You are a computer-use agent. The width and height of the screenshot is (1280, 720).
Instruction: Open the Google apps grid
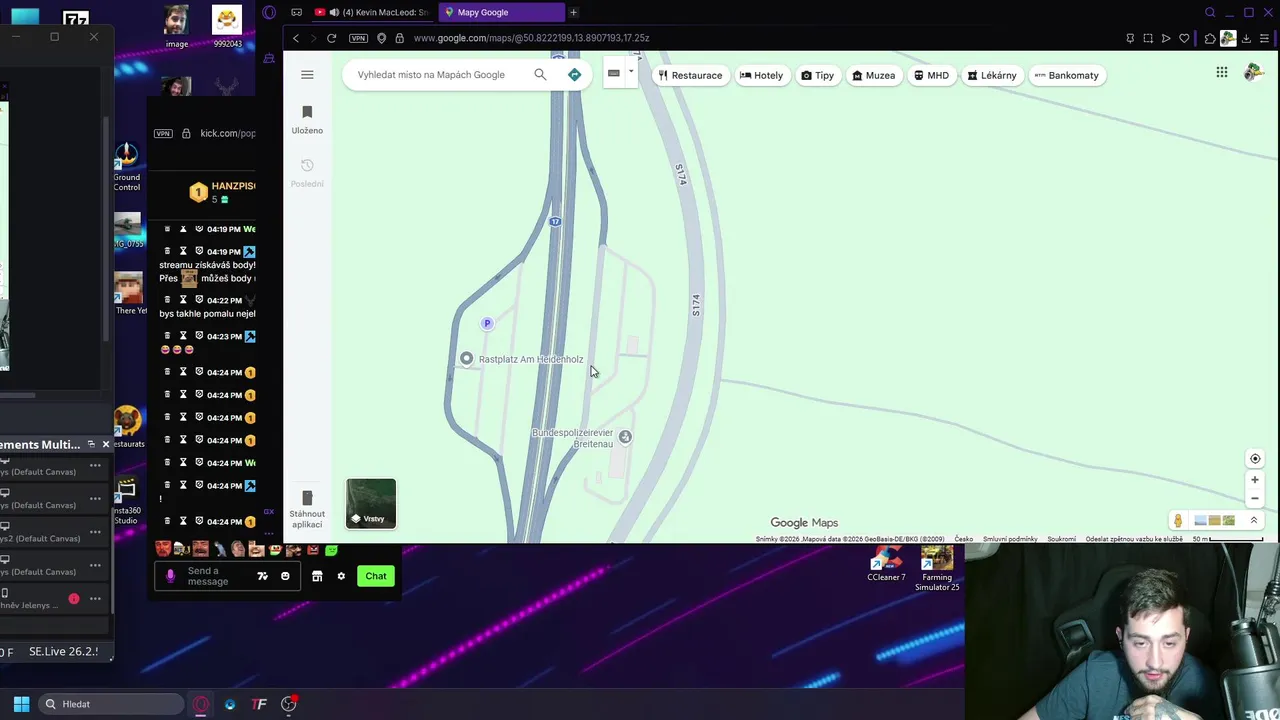pyautogui.click(x=1222, y=72)
